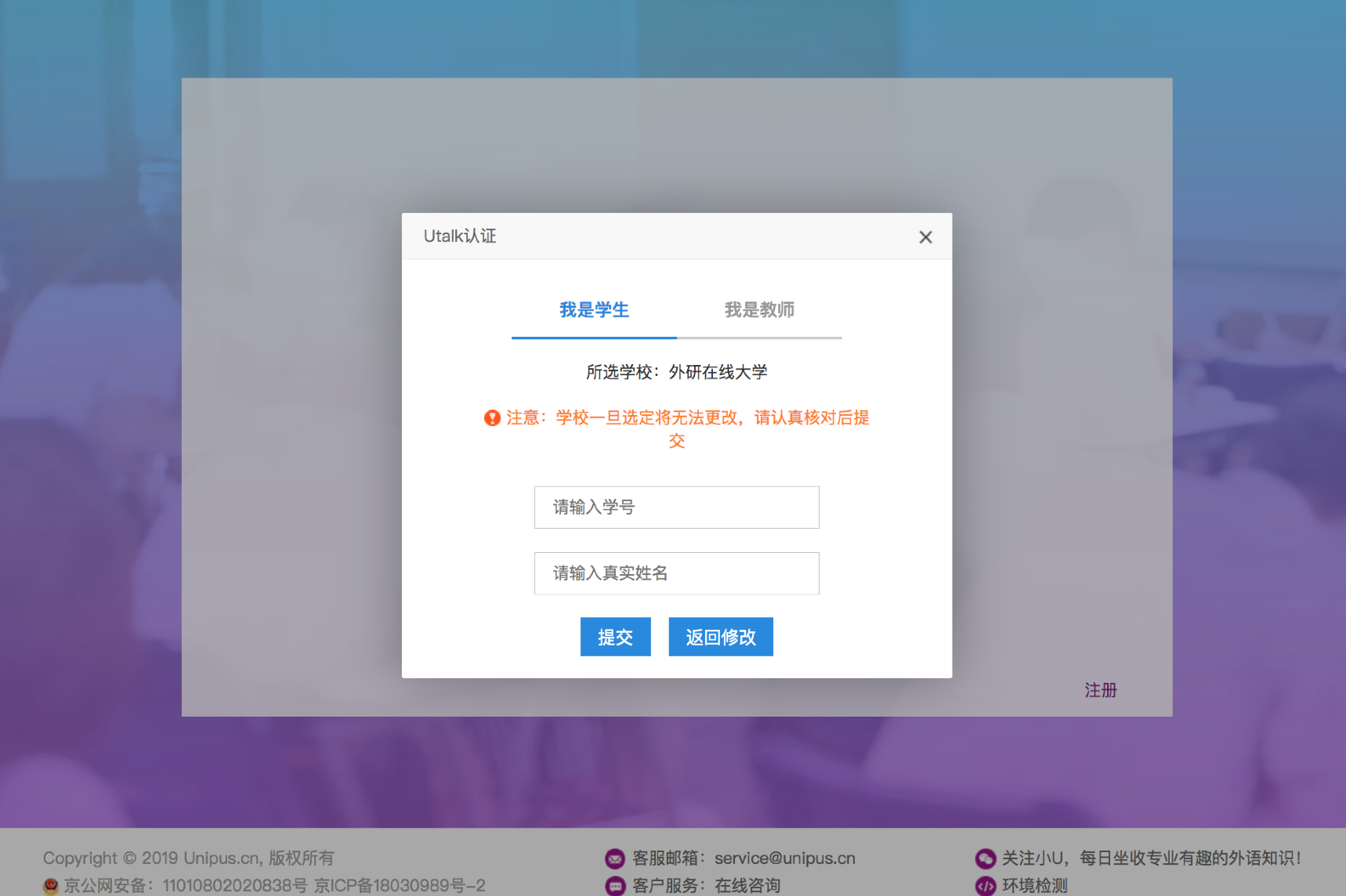This screenshot has height=896, width=1346.
Task: Open the 京公网安备 record link
Action: point(186,886)
